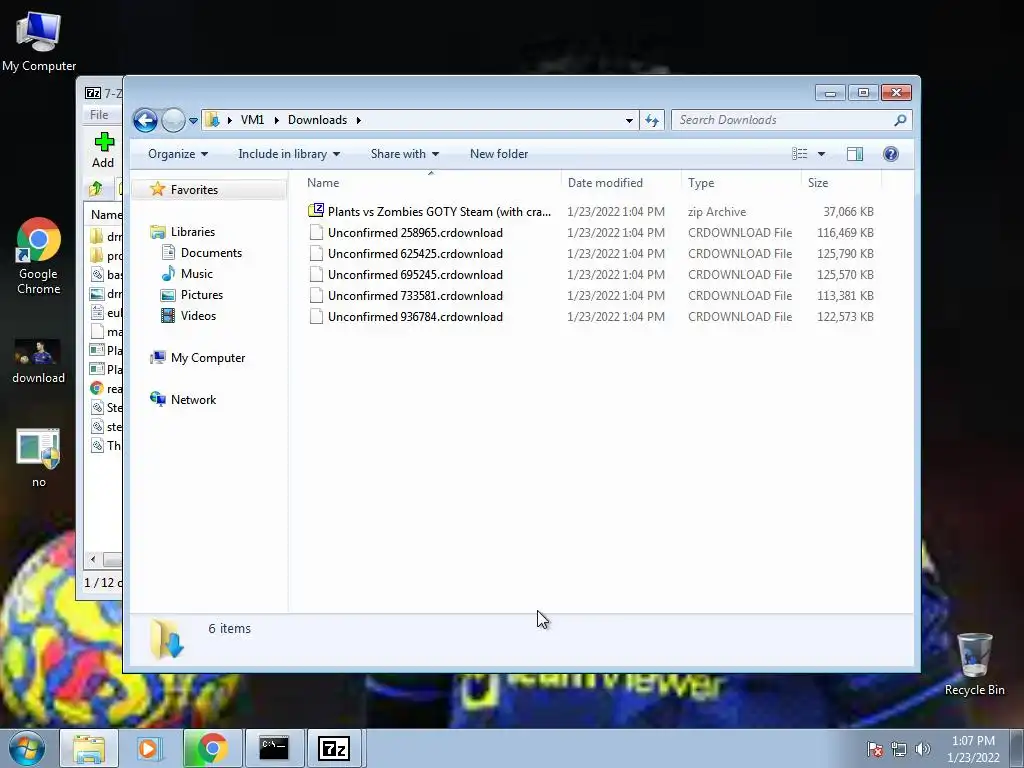Open the File menu in the 7-Zip window

pos(99,115)
